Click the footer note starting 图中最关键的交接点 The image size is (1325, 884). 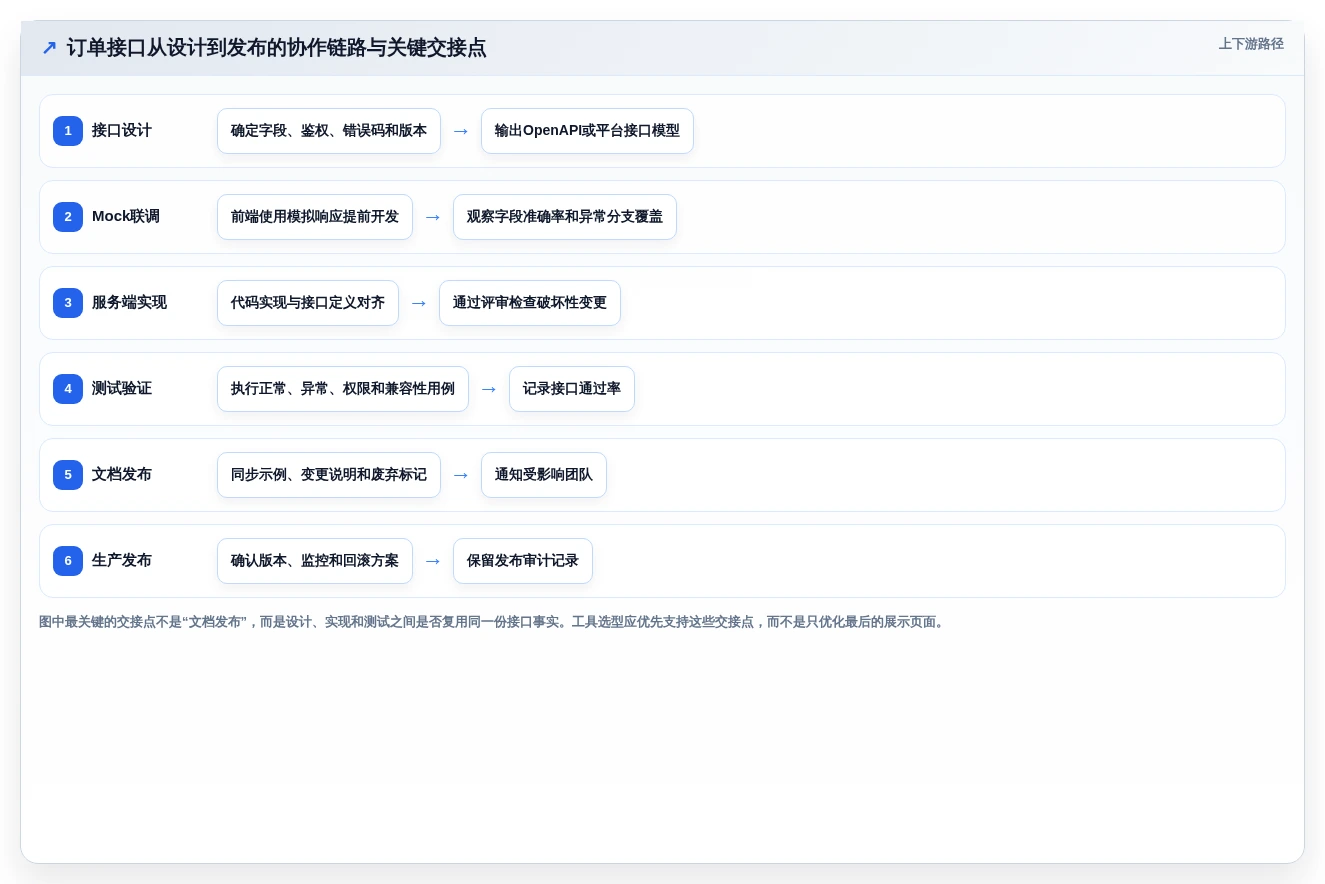click(x=493, y=622)
